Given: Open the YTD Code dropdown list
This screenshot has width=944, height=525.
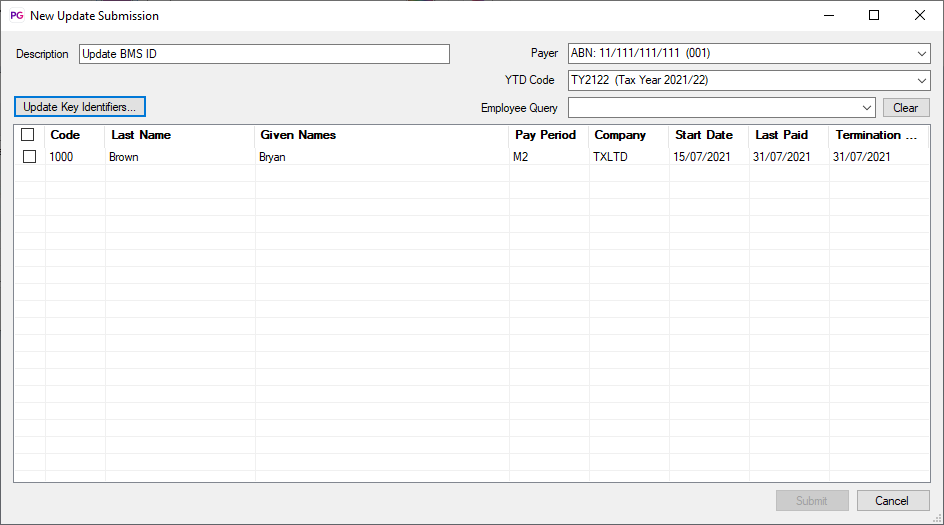Looking at the screenshot, I should (921, 81).
